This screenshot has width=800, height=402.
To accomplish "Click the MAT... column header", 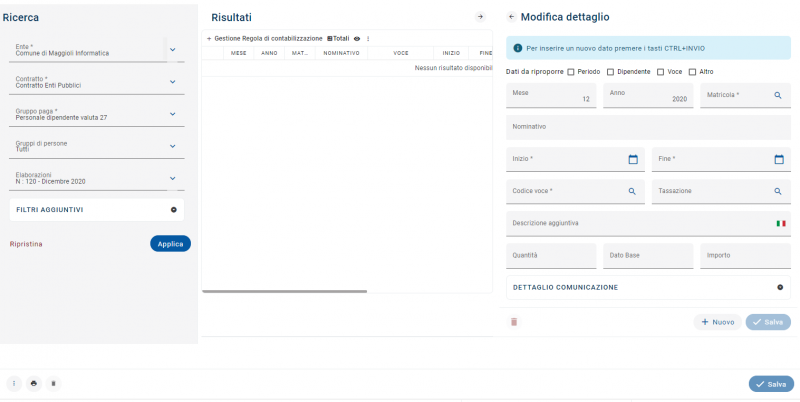I will (300, 53).
